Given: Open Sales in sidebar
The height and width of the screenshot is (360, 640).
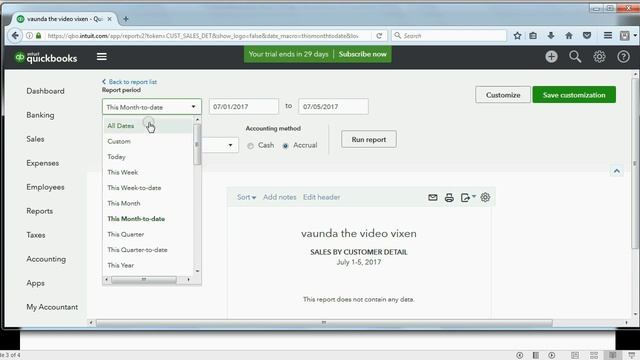Looking at the screenshot, I should 35,139.
